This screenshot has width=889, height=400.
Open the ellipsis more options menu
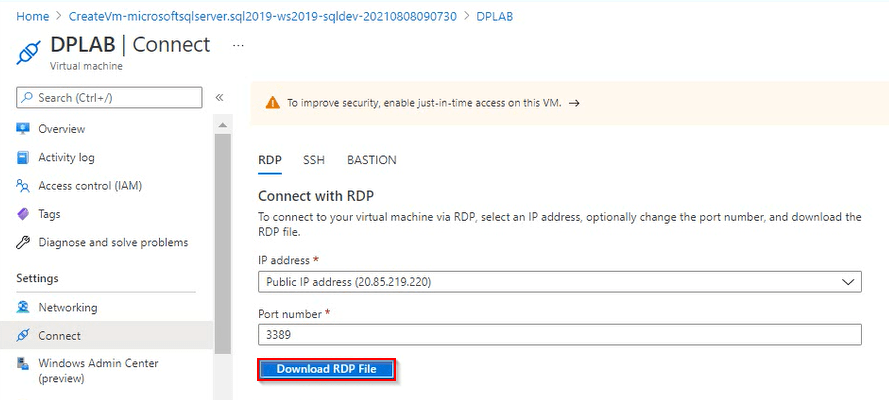(238, 45)
